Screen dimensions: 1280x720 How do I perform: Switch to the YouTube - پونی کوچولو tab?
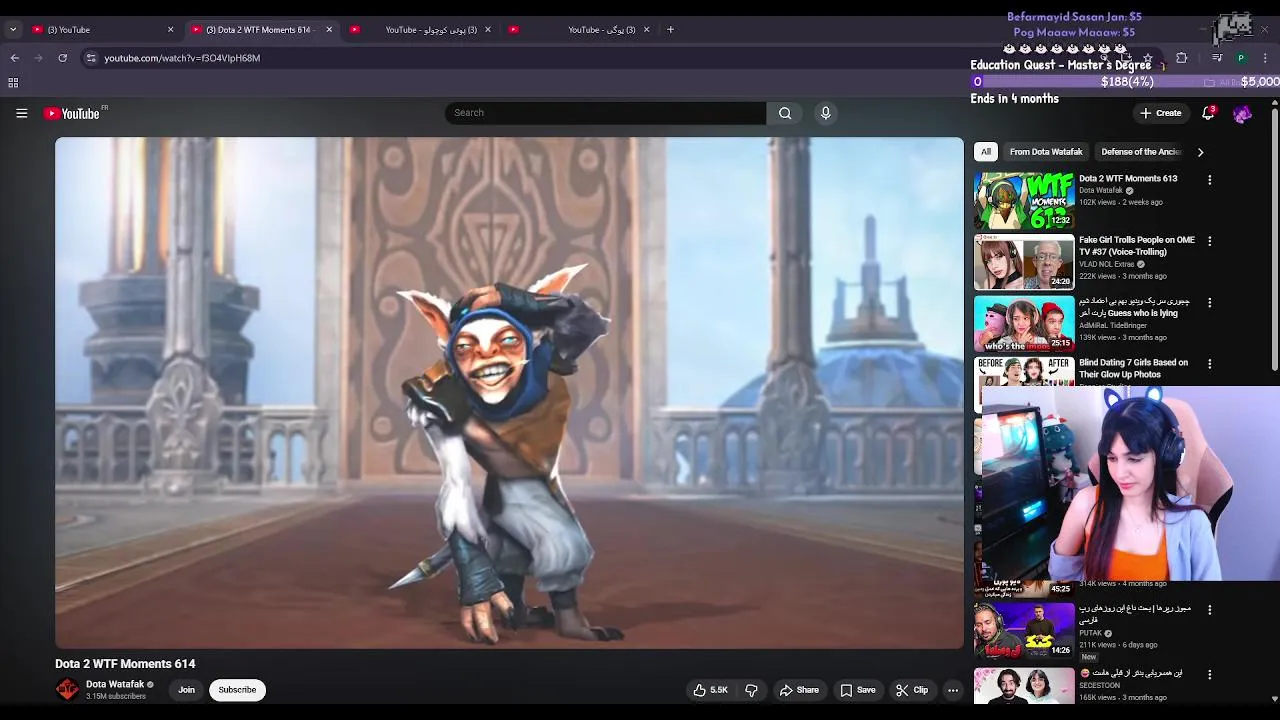pyautogui.click(x=420, y=30)
